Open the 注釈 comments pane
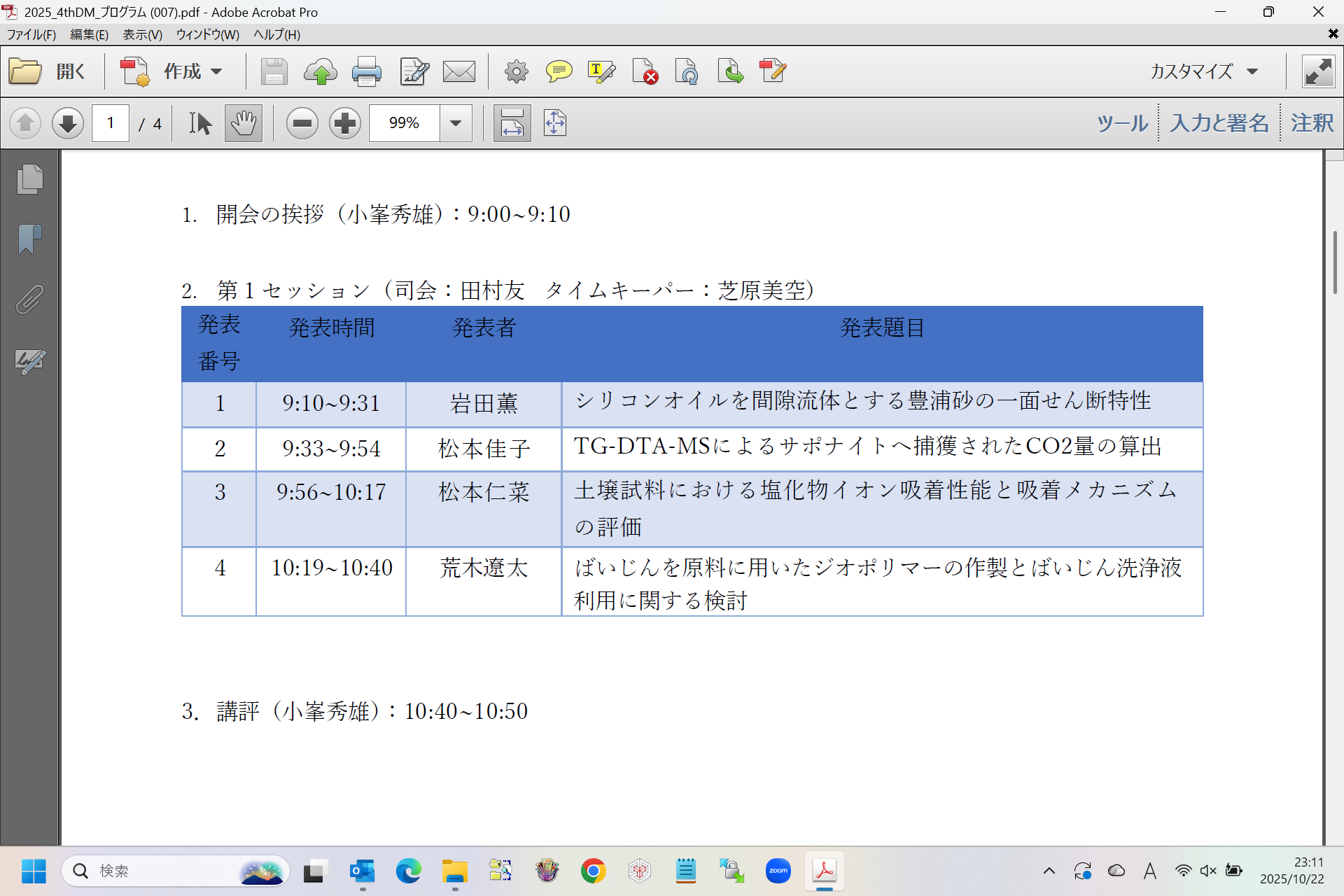This screenshot has width=1344, height=896. (x=1312, y=123)
